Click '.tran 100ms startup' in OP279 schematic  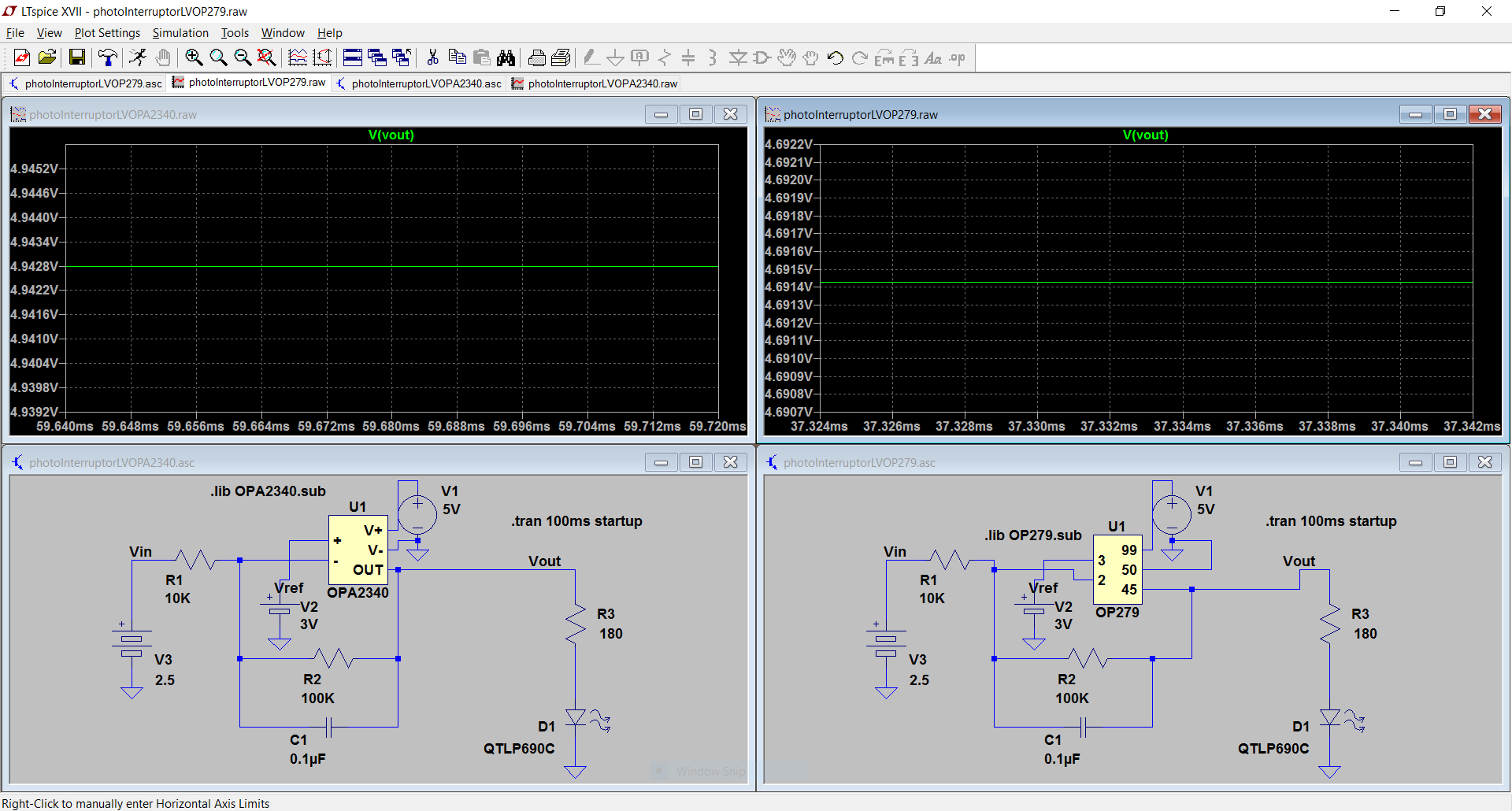point(1331,521)
